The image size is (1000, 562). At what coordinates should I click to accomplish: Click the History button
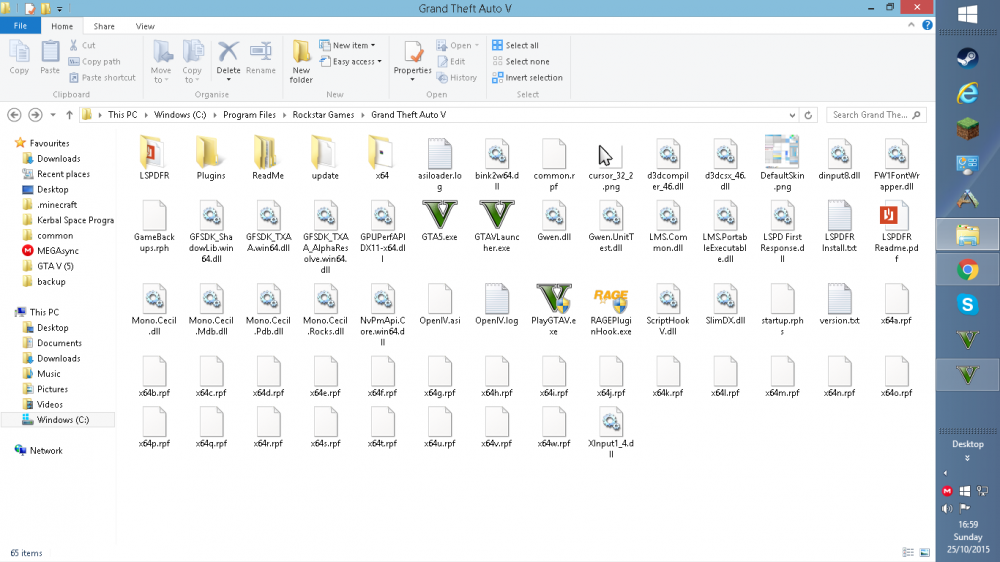[457, 77]
